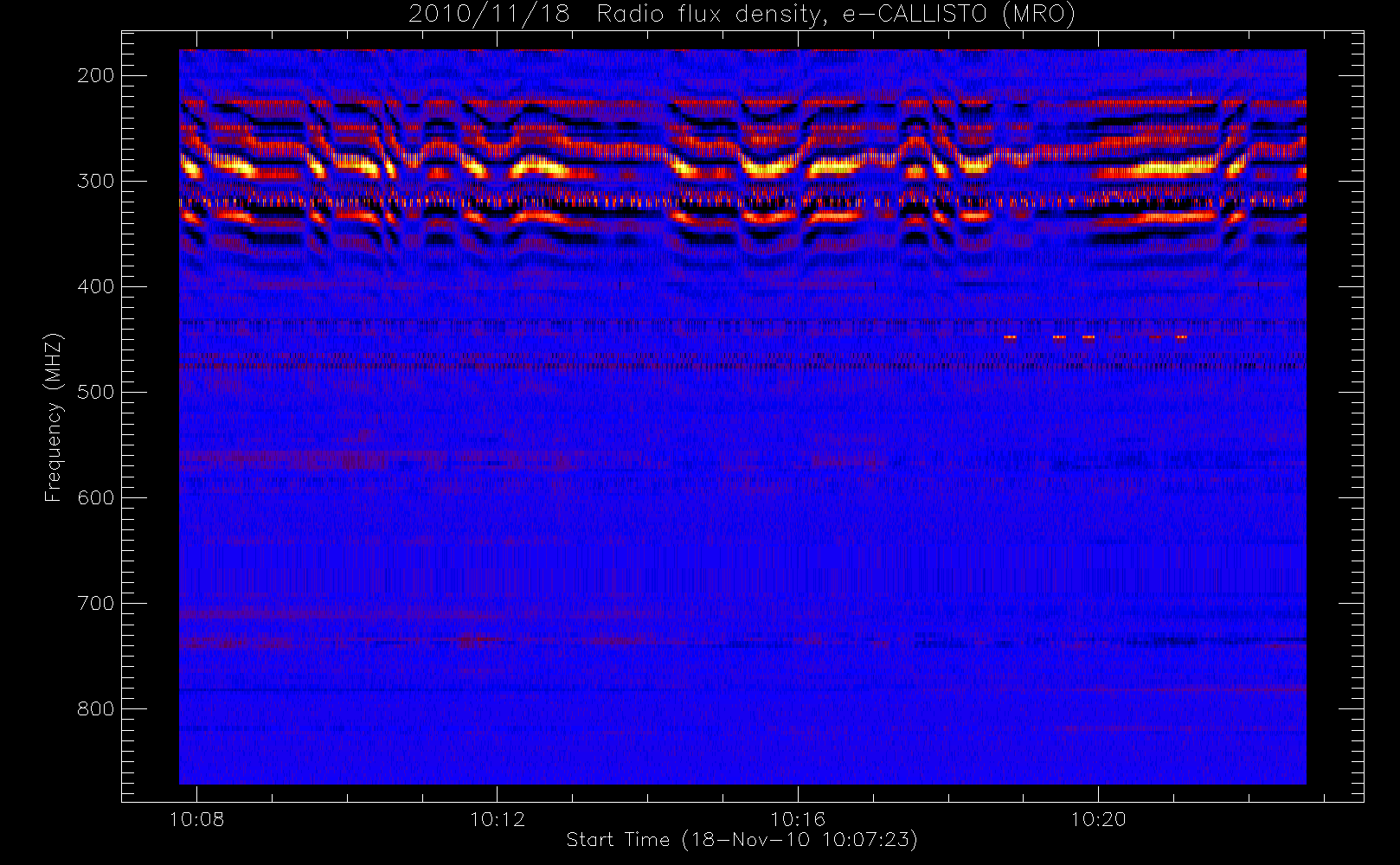Click the 500 frequency tick label
1400x865 pixels.
tap(96, 392)
